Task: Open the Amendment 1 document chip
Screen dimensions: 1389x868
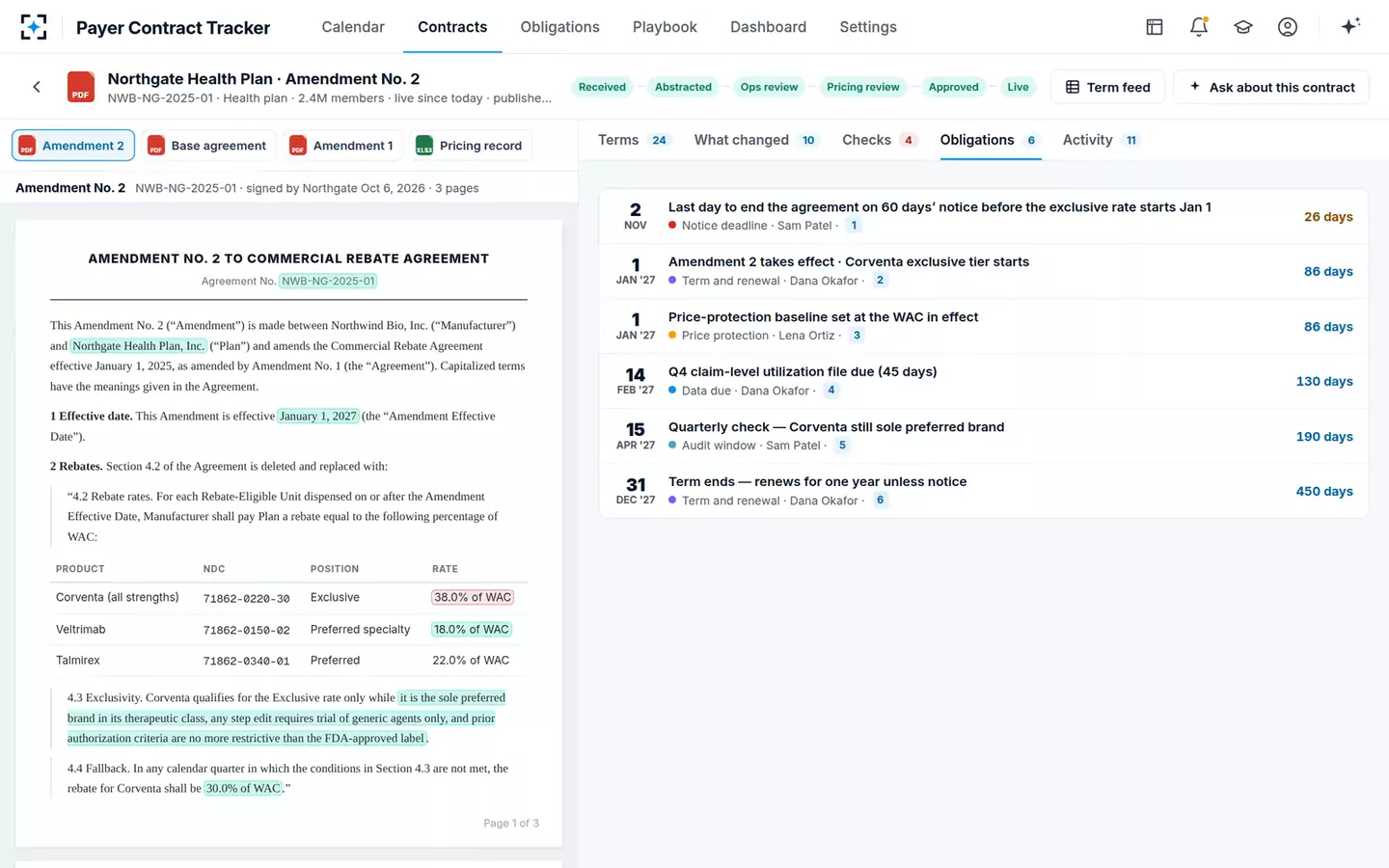Action: click(342, 146)
